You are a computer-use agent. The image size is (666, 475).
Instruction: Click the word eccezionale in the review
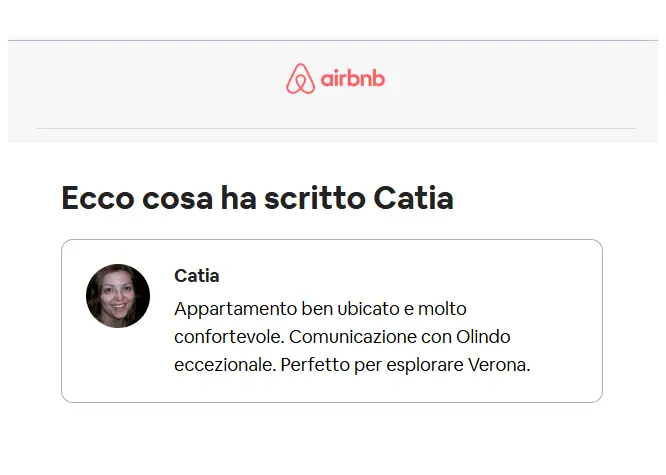pos(223,365)
